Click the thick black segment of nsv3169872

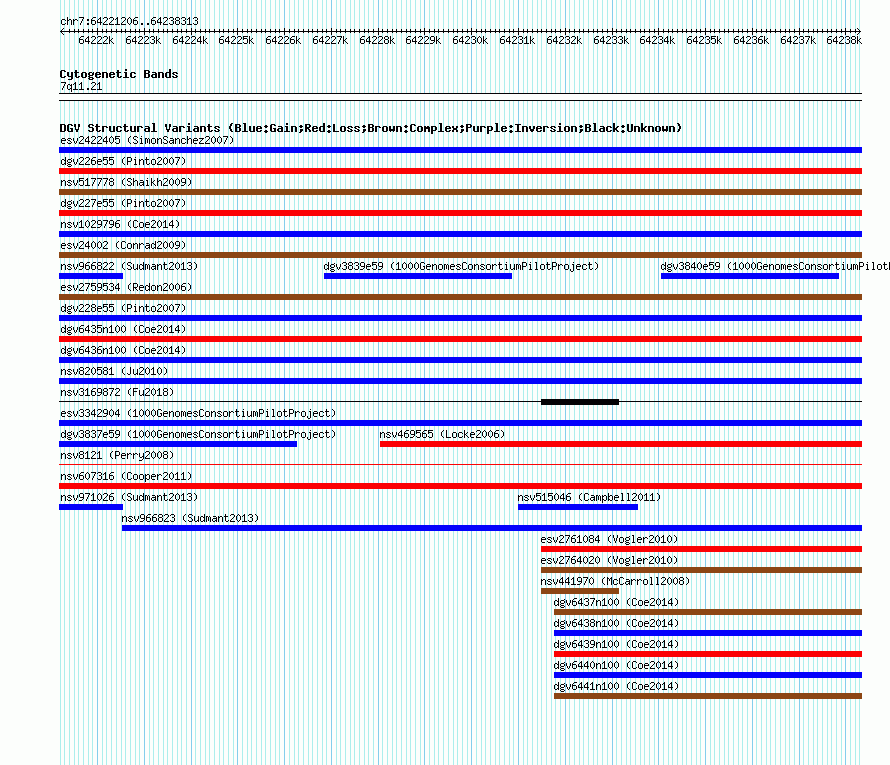tap(580, 402)
